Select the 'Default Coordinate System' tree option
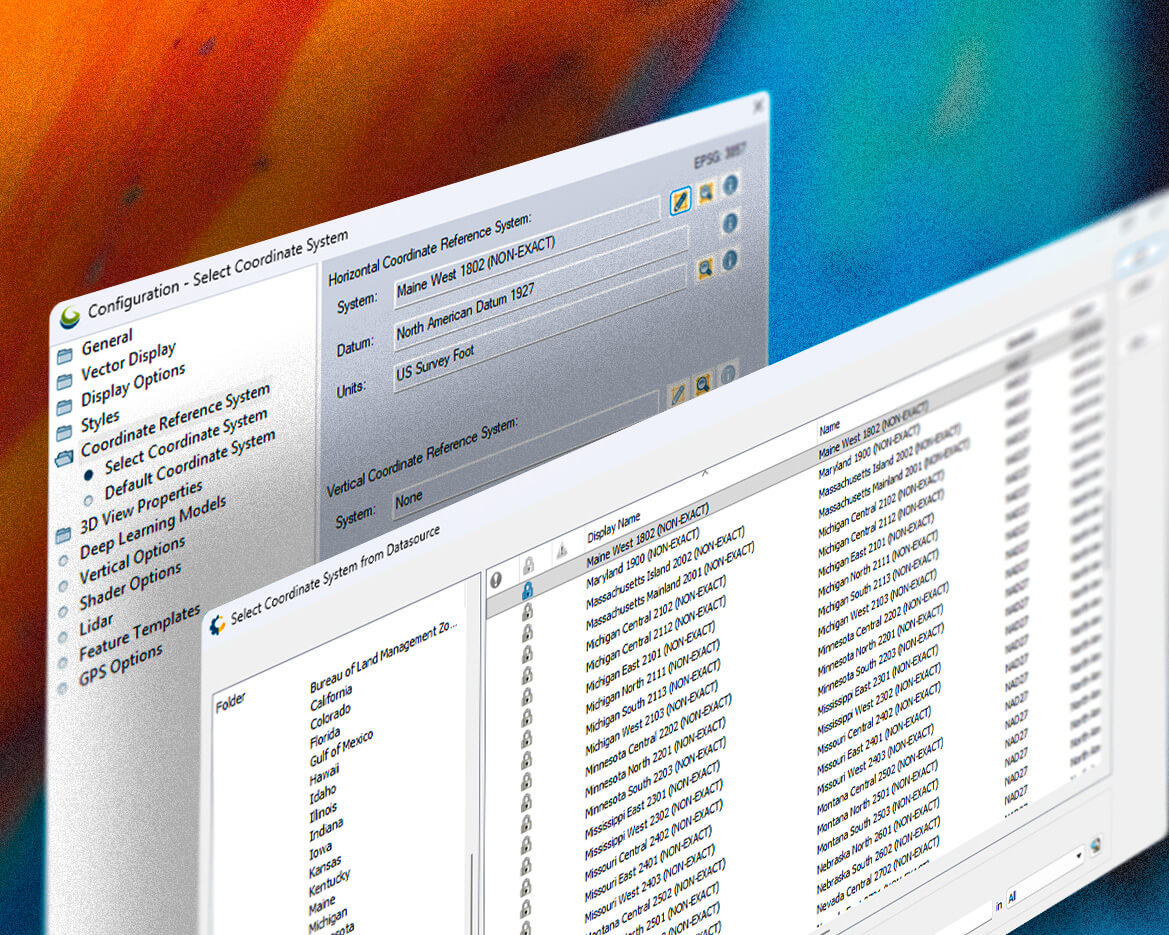This screenshot has height=935, width=1169. click(x=189, y=466)
